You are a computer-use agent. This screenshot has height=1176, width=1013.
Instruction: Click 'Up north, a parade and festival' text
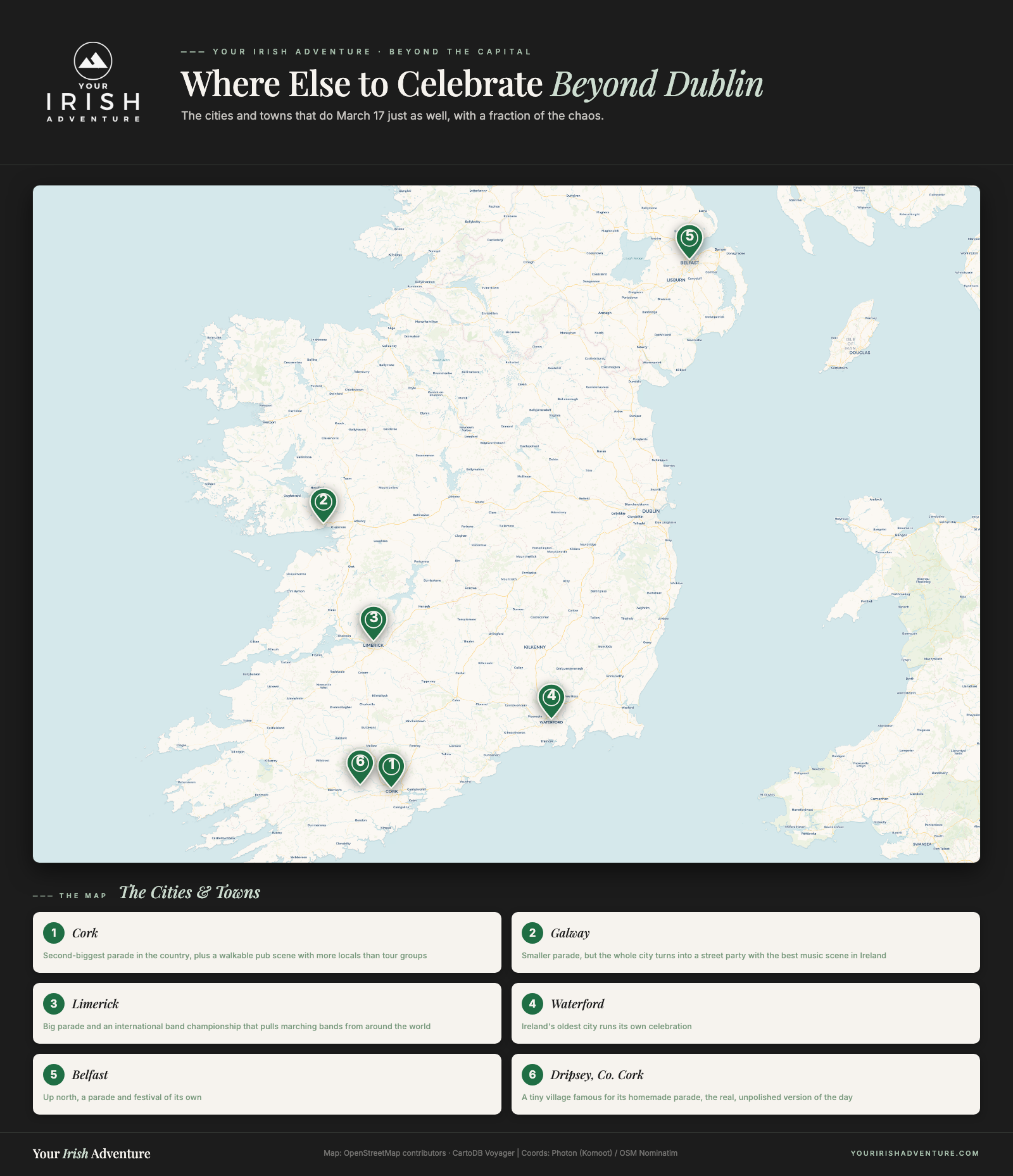[122, 1098]
